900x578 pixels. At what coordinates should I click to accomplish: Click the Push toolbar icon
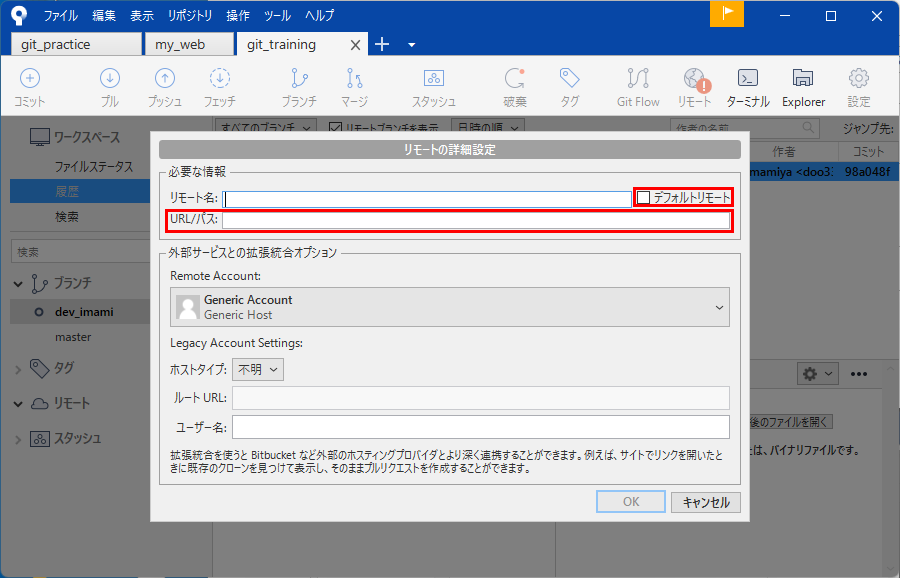click(165, 87)
